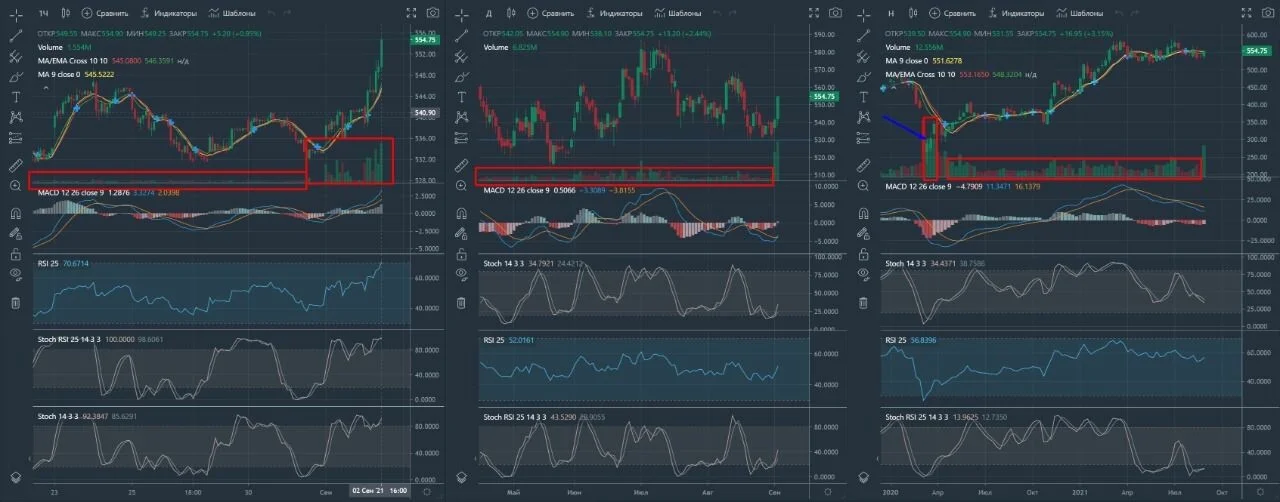This screenshot has width=1280, height=502.
Task: Select the text T tool in Д chart
Action: (x=462, y=97)
